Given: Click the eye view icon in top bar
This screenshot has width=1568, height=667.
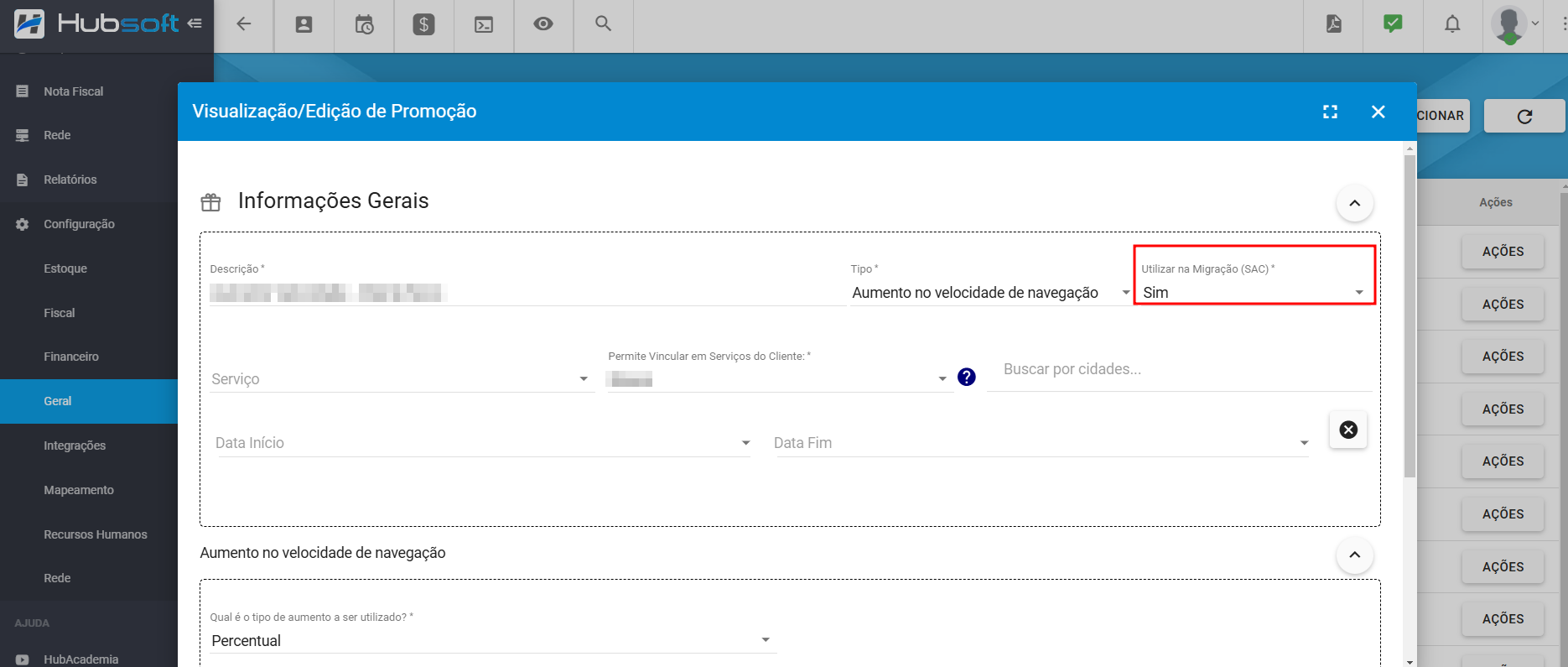Looking at the screenshot, I should tap(543, 24).
